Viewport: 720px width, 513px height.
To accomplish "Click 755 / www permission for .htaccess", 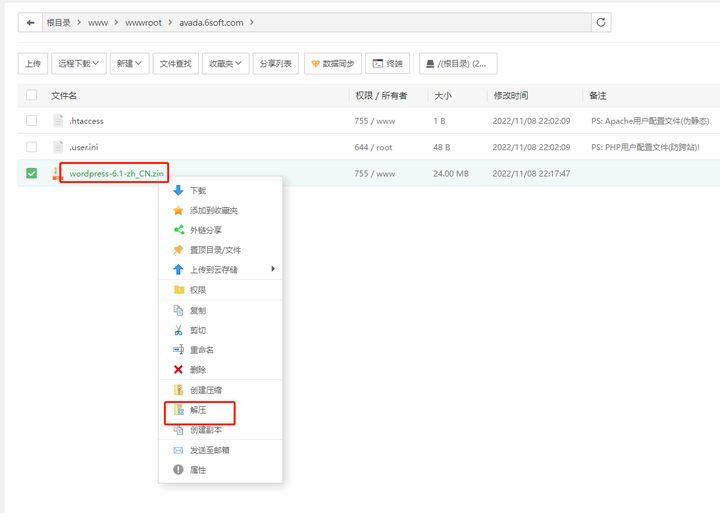I will click(375, 121).
